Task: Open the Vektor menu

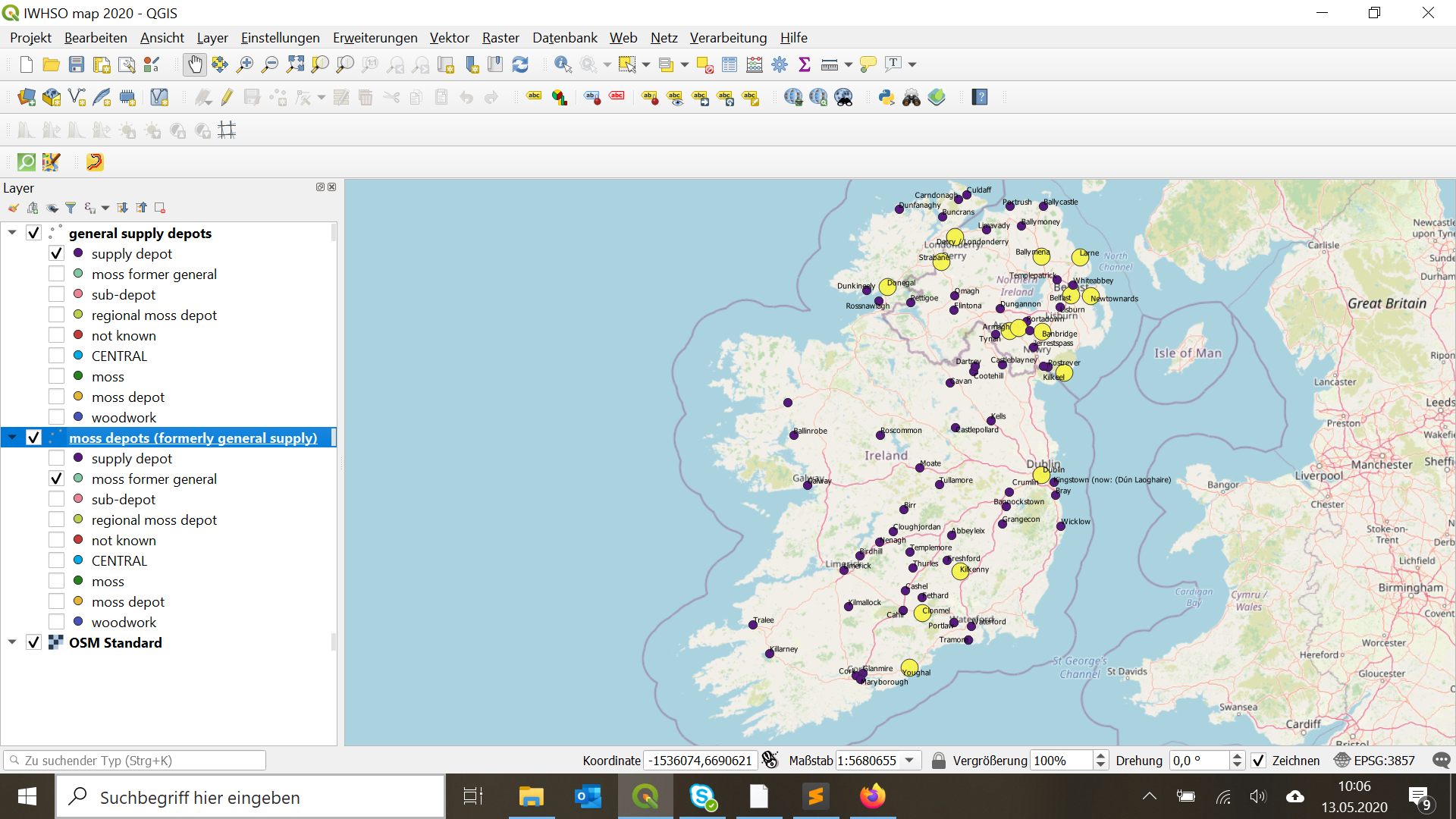Action: (x=449, y=37)
